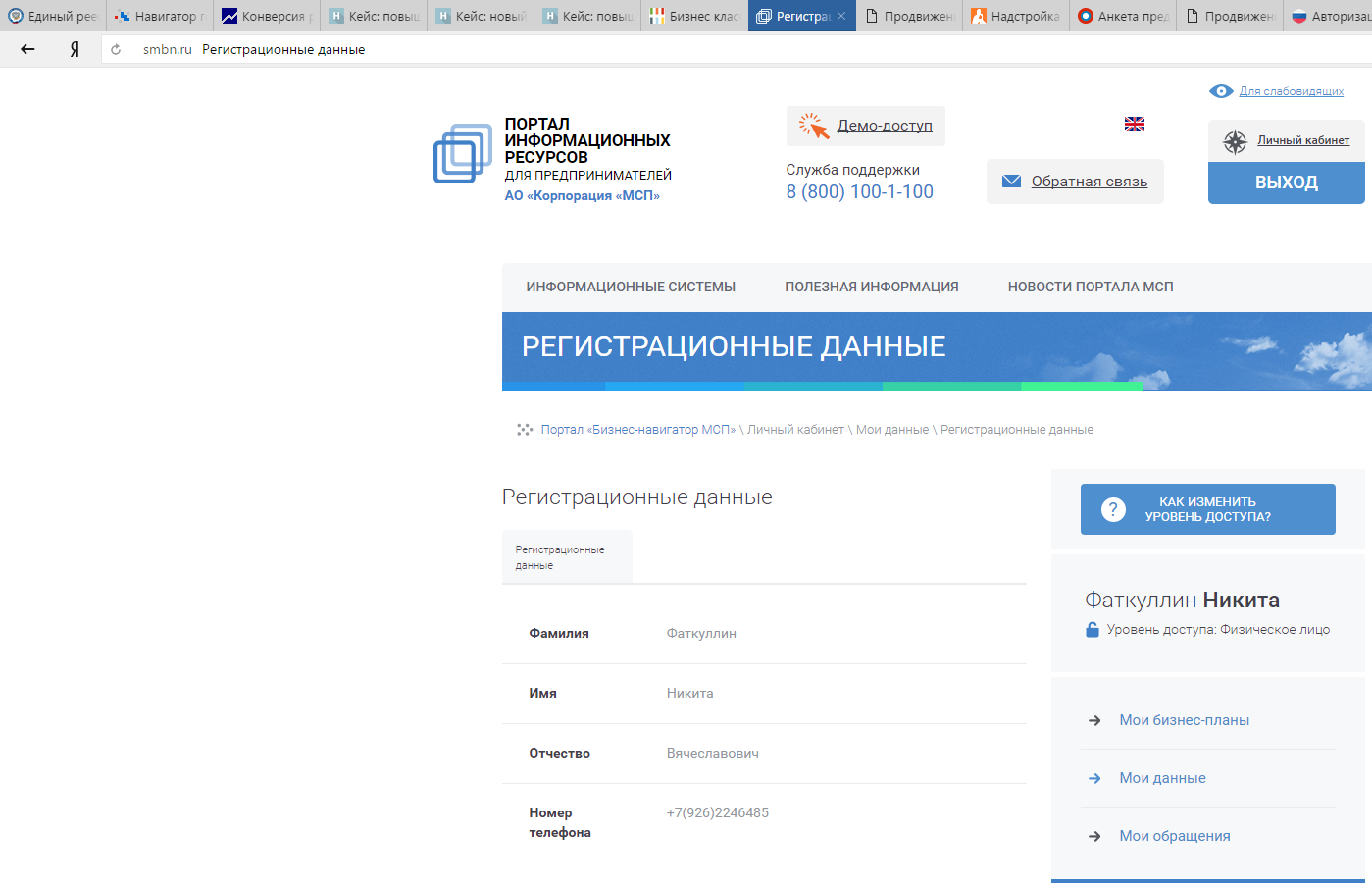This screenshot has height=889, width=1372.
Task: Switch site language via British flag icon
Action: 1135,124
